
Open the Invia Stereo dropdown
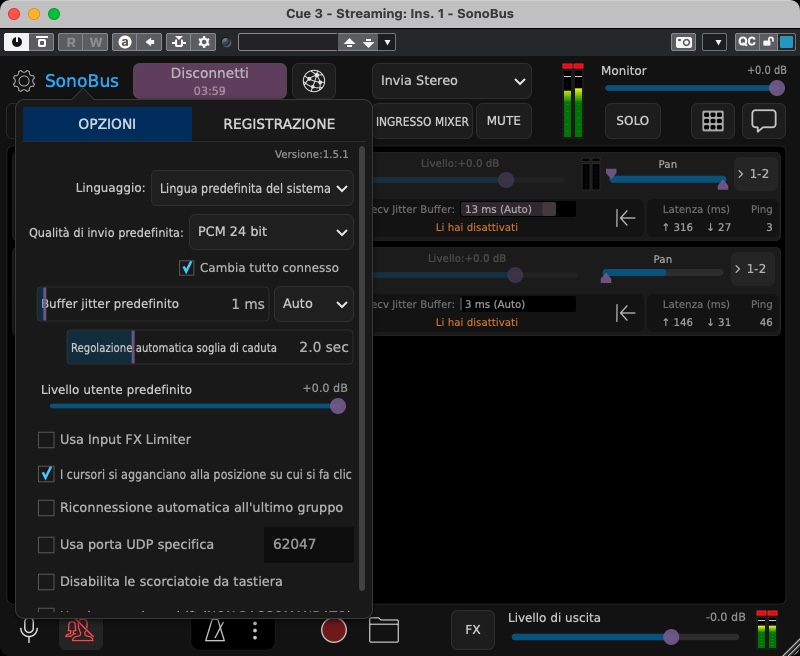[452, 81]
